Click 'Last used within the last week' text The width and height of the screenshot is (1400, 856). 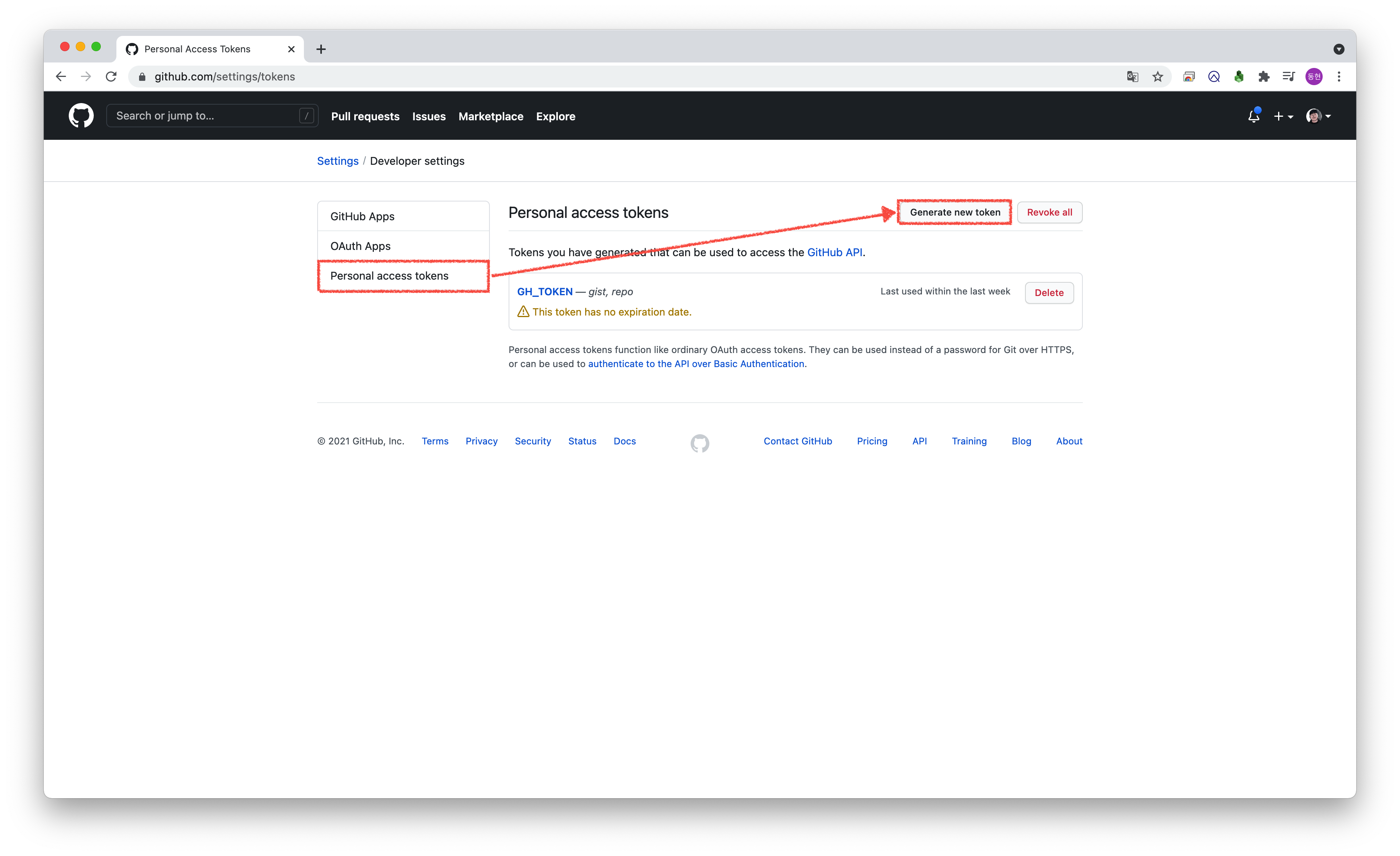(945, 291)
